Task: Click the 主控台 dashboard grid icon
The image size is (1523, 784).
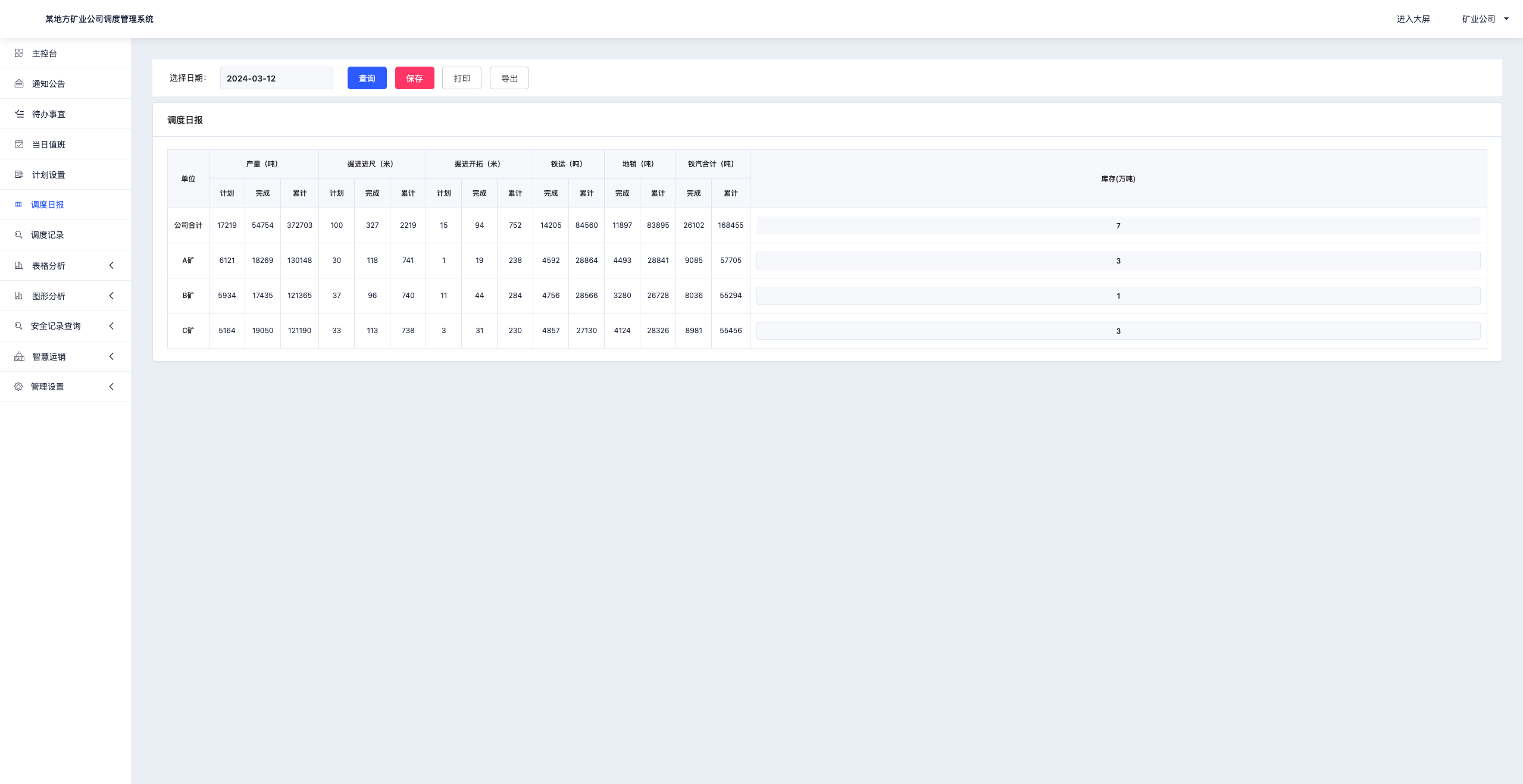Action: (x=19, y=54)
